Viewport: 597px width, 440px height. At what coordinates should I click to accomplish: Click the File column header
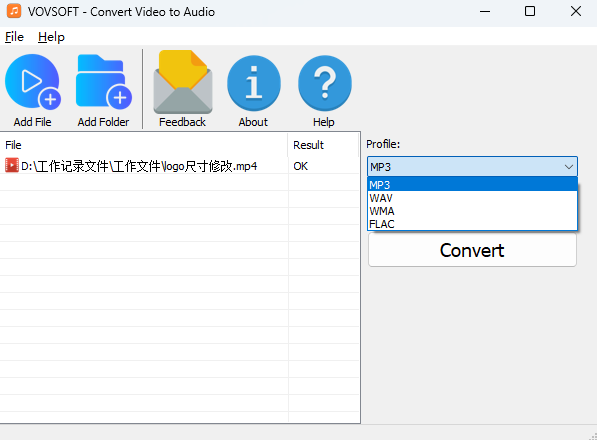[x=144, y=145]
